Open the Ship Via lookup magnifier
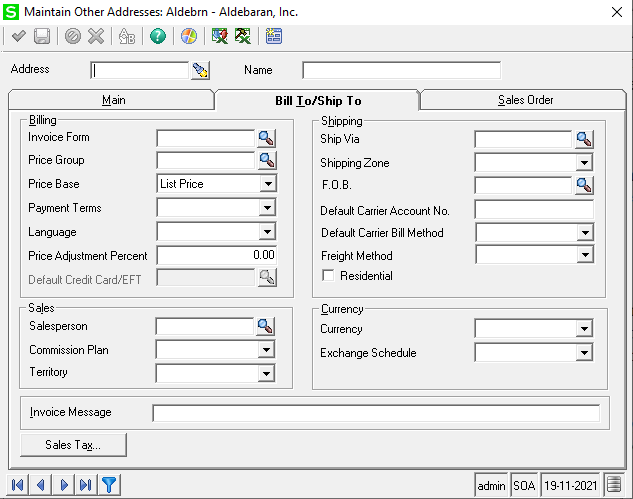Screen dimensions: 633x499 coord(584,139)
